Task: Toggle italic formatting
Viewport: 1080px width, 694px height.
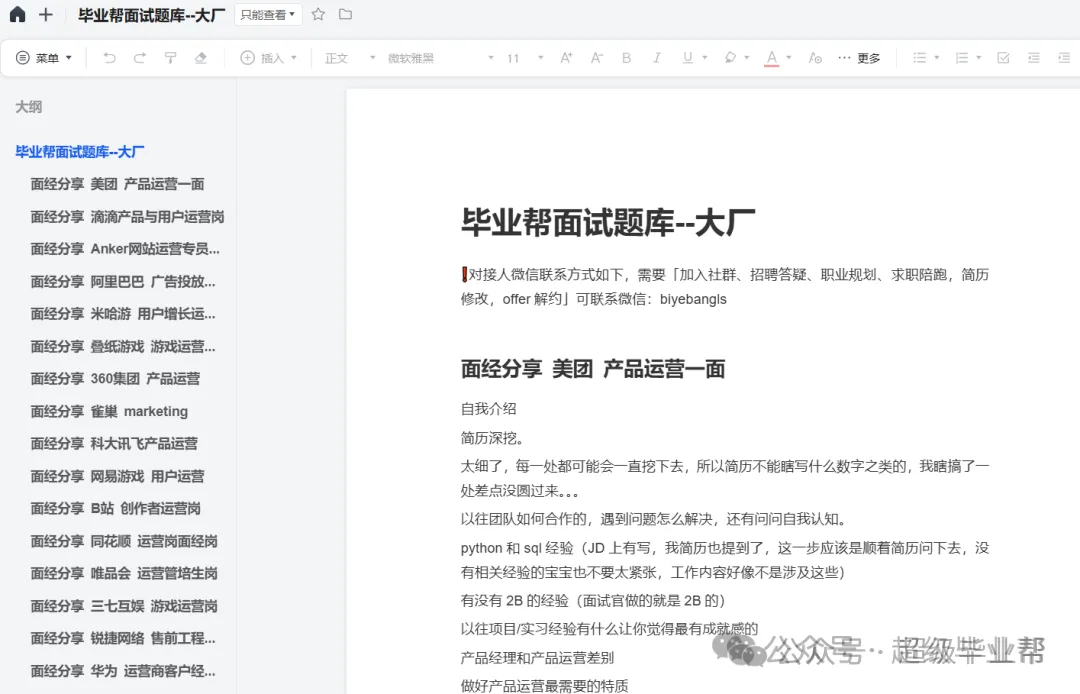Action: pos(656,58)
